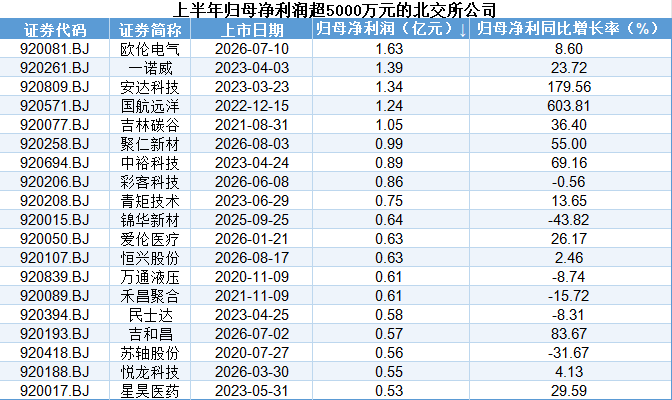Click the 聚仁新材 name cell
The image size is (672, 400).
150,144
